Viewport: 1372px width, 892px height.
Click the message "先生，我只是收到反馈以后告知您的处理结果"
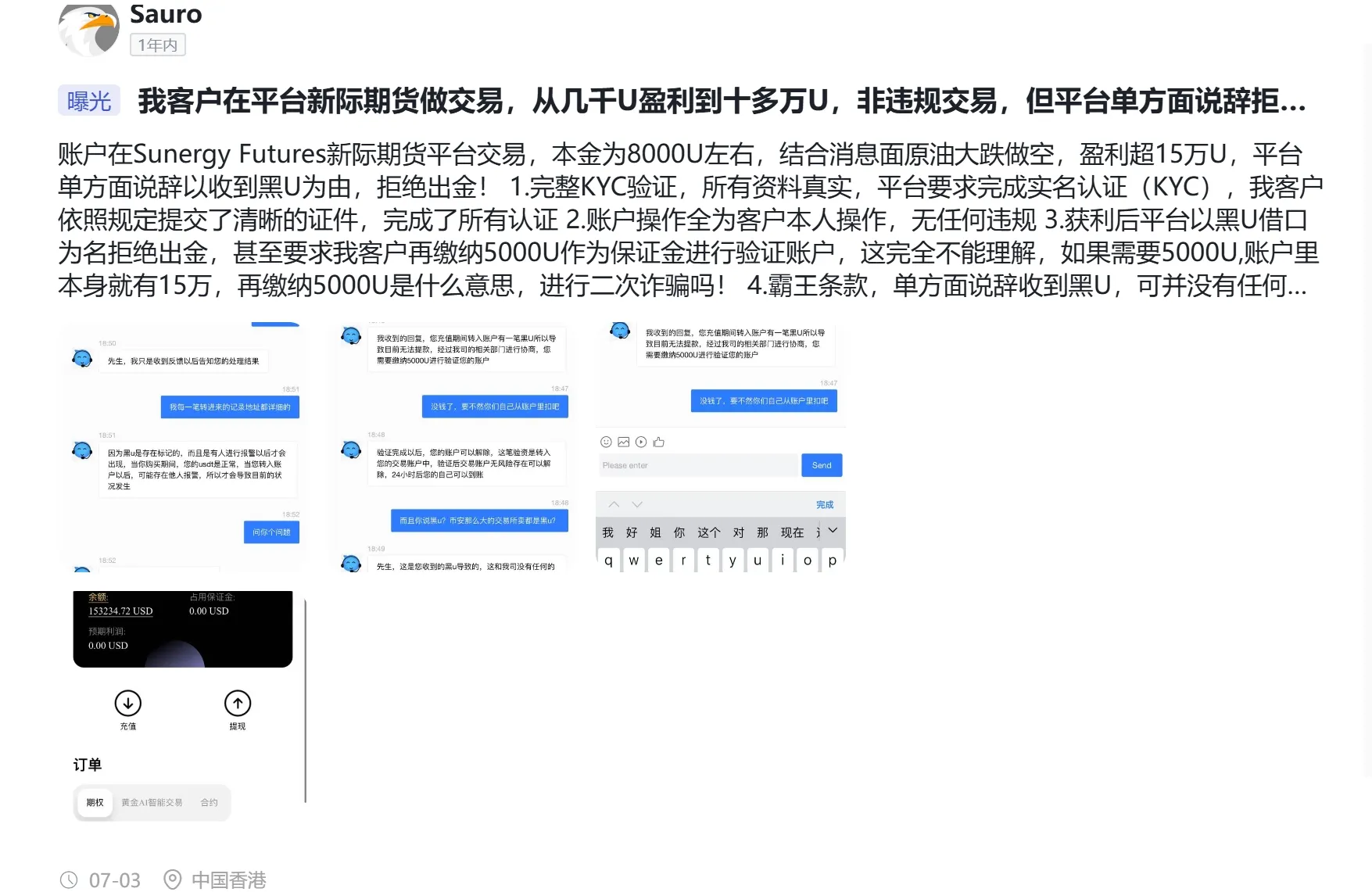[x=184, y=361]
